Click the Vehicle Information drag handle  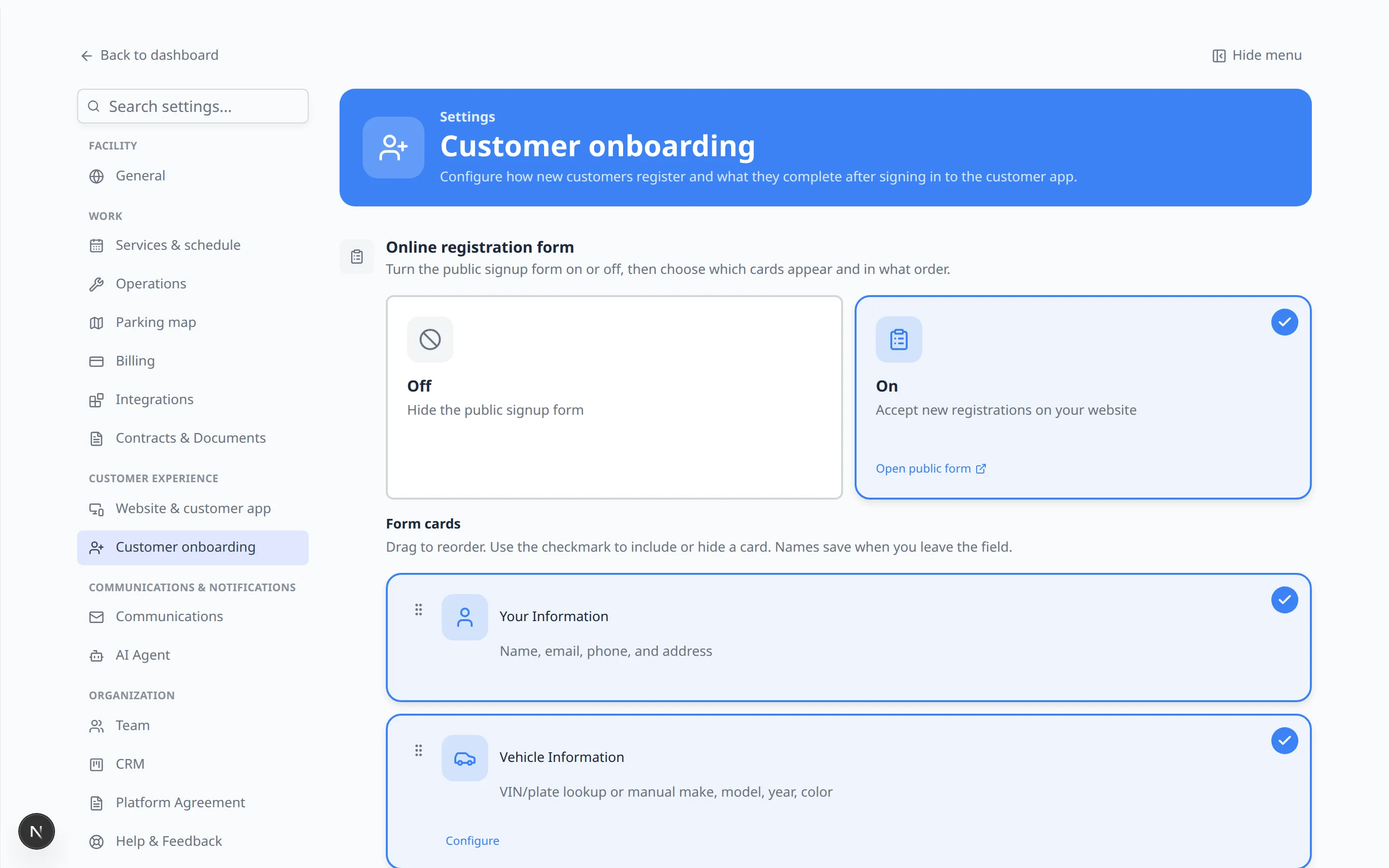(419, 750)
